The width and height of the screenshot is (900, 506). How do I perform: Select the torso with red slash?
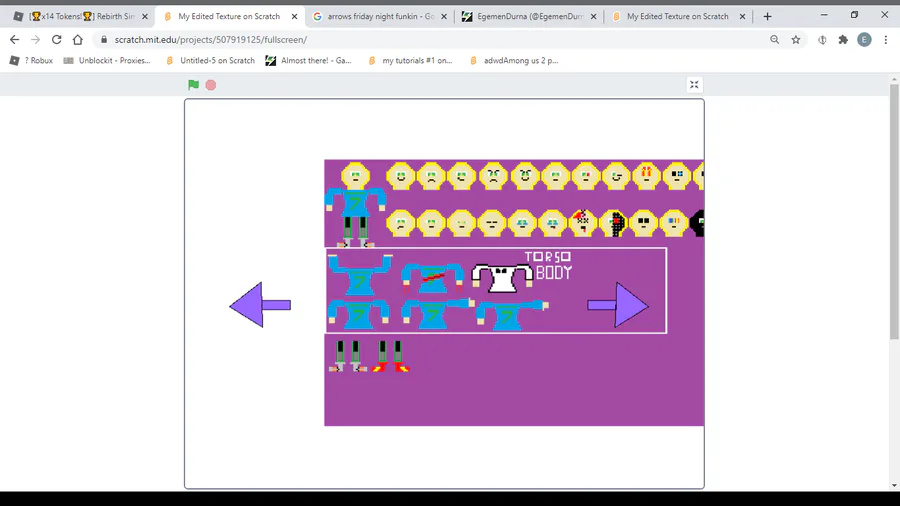[432, 278]
